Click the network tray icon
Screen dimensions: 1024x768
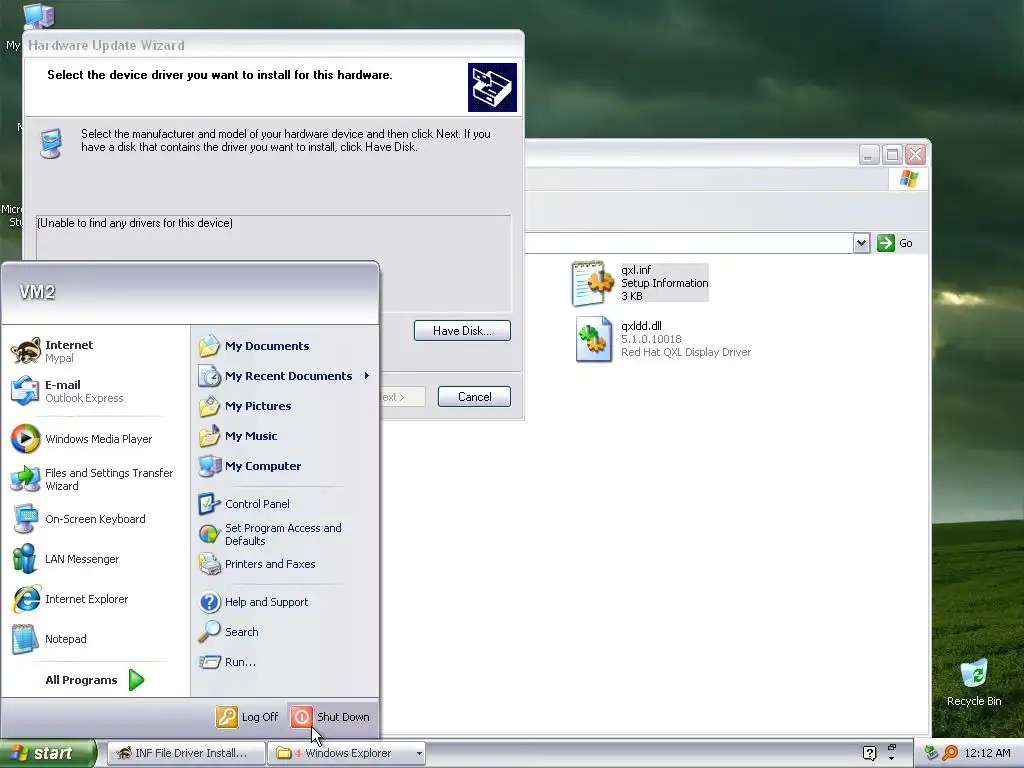tap(932, 753)
